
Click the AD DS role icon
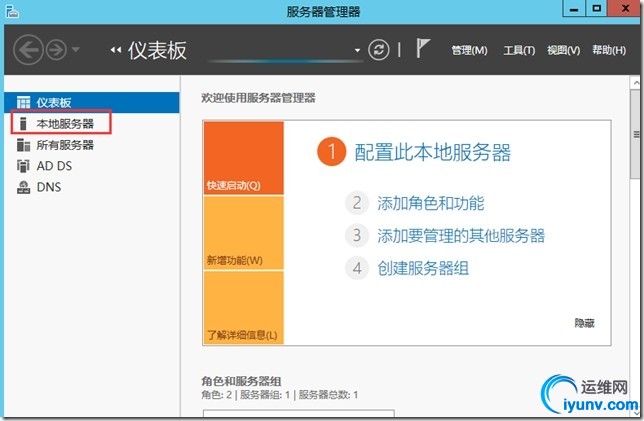pos(23,166)
